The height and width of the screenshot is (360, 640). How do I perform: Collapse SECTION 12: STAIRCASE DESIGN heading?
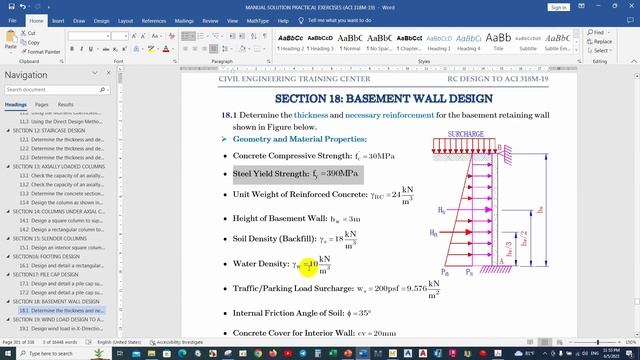click(8, 131)
